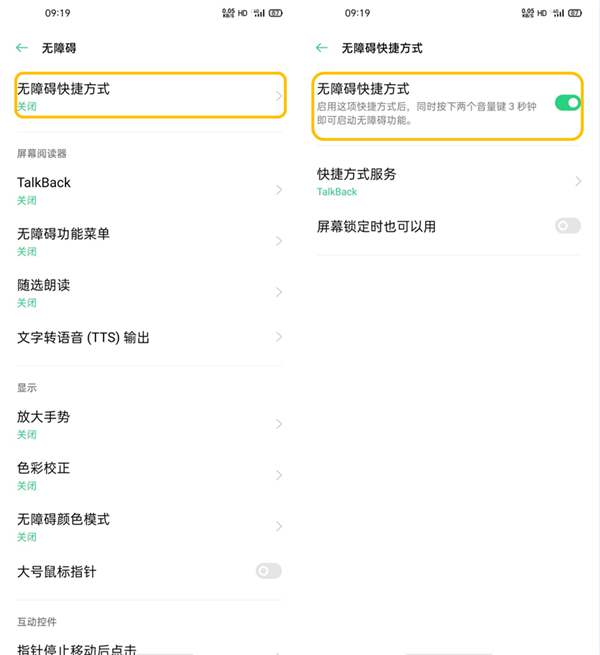Turn off 无障碍快捷方式 switch

point(567,102)
